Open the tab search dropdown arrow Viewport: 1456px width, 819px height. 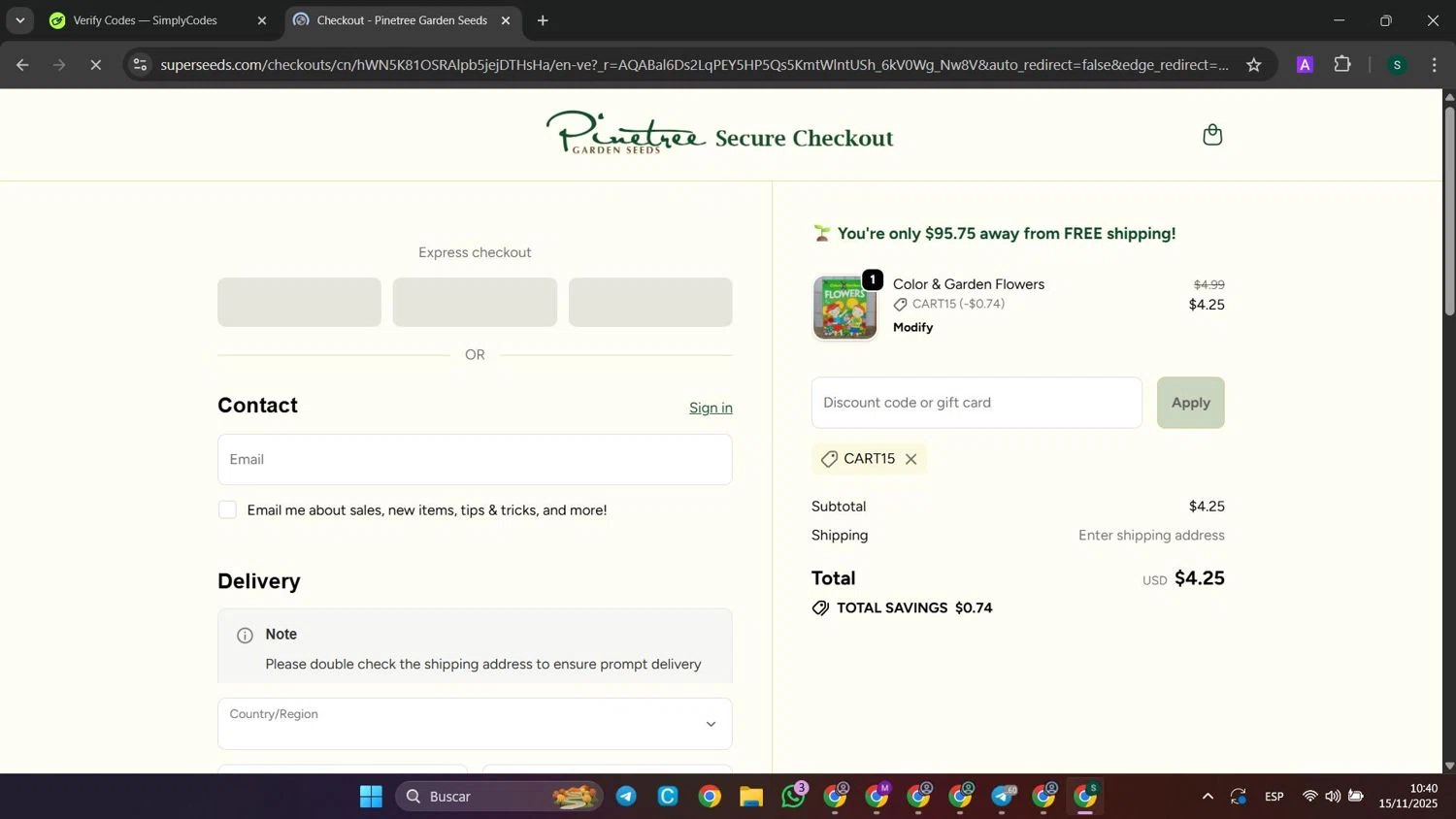pos(19,20)
